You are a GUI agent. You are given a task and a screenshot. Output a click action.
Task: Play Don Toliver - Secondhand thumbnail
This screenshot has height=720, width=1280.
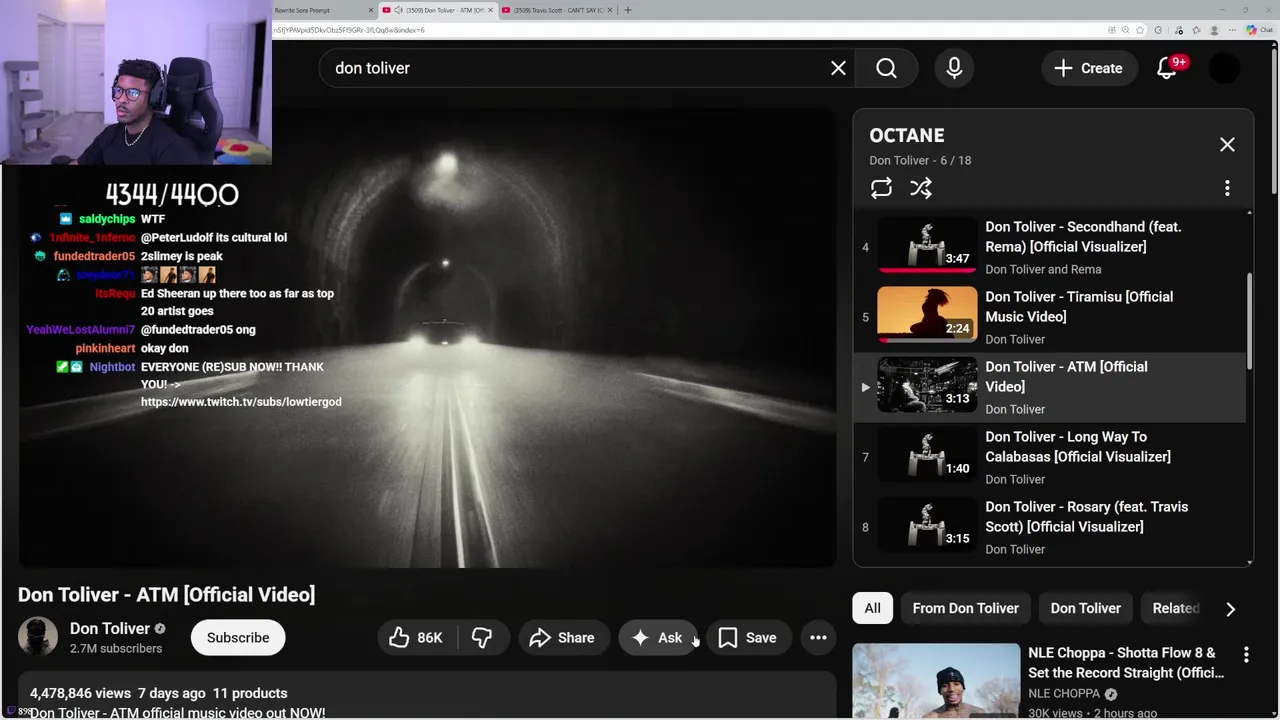[x=927, y=245]
